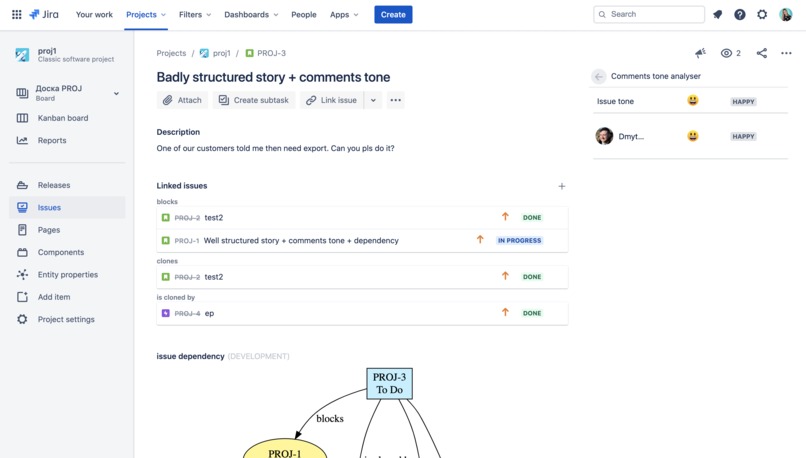Open the user profile avatar
806x458 pixels.
[785, 14]
